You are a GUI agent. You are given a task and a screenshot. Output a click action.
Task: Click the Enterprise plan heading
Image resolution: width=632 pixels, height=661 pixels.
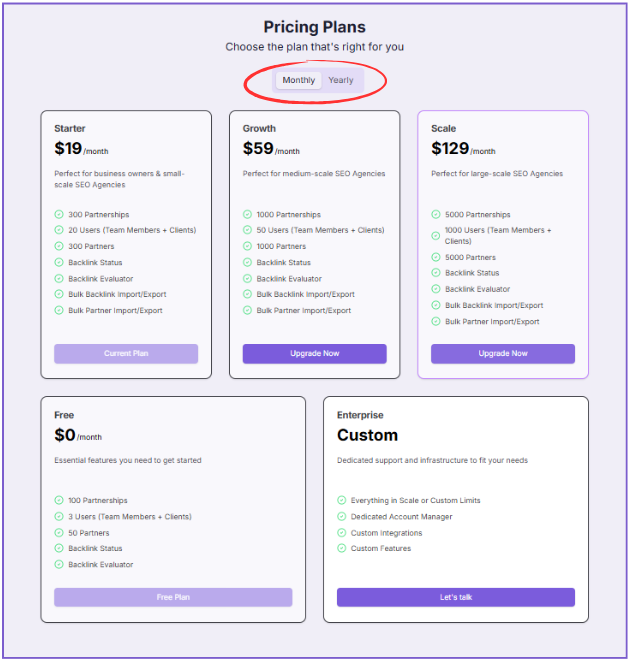361,415
